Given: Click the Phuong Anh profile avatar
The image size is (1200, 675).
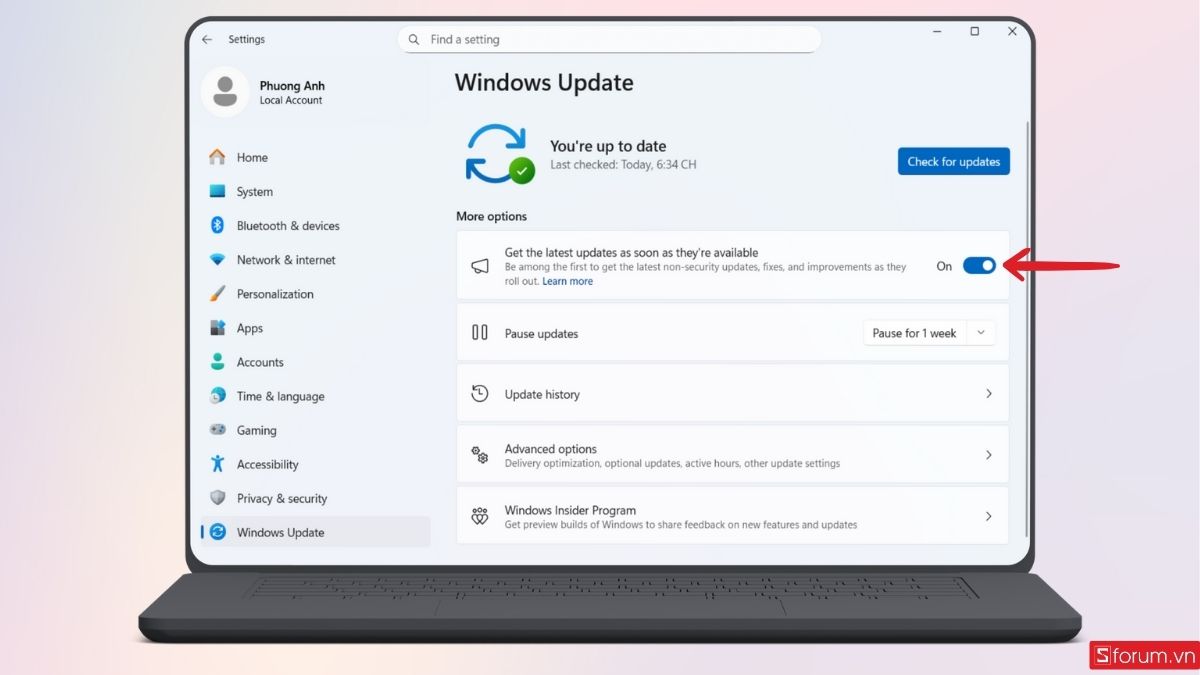Looking at the screenshot, I should (x=225, y=92).
